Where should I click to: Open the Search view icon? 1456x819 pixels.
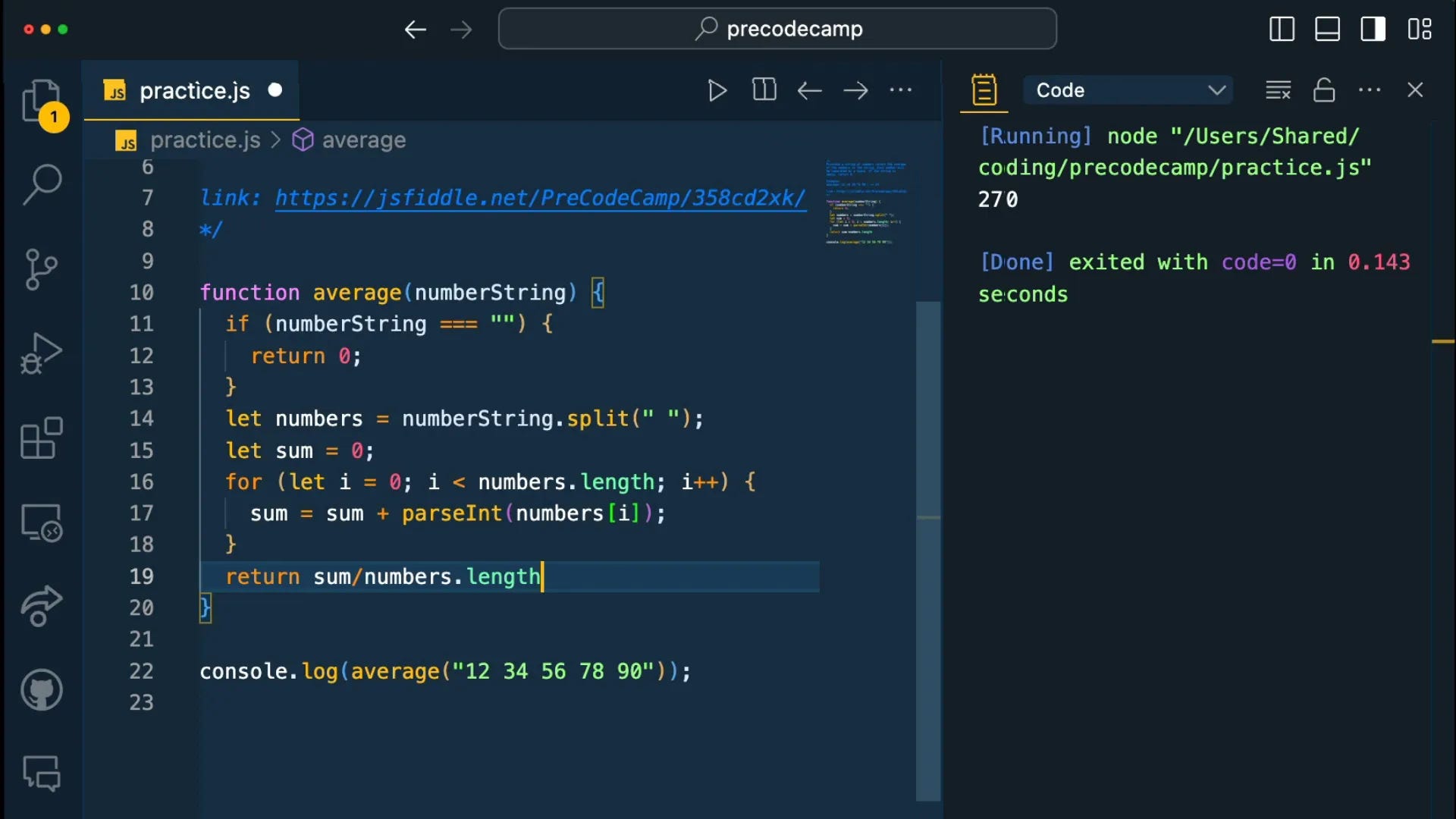click(42, 184)
